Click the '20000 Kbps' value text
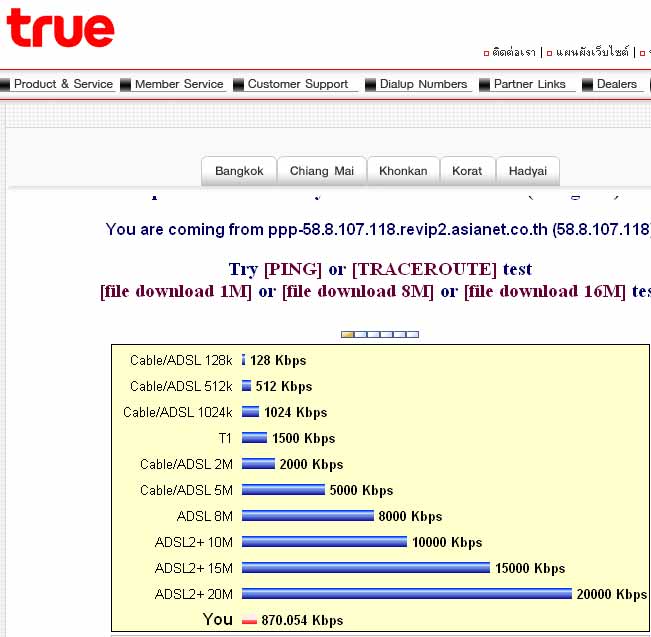 [612, 594]
